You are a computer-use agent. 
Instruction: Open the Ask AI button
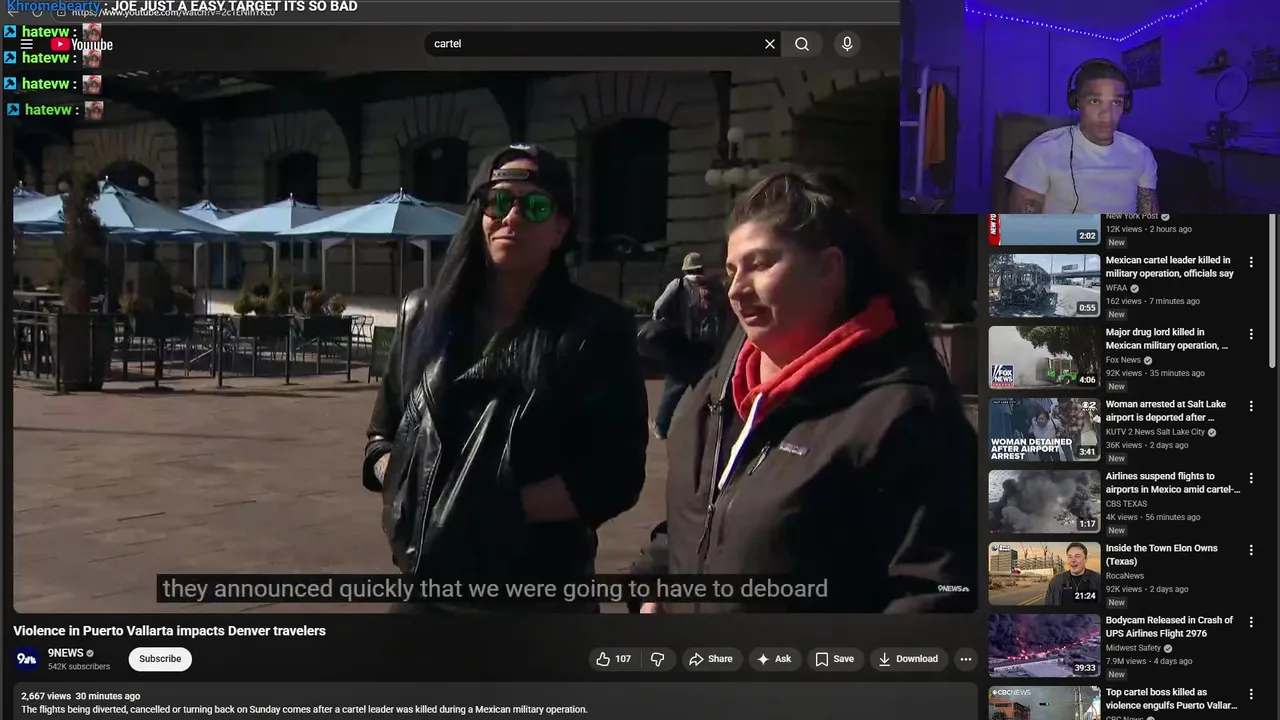(x=774, y=659)
